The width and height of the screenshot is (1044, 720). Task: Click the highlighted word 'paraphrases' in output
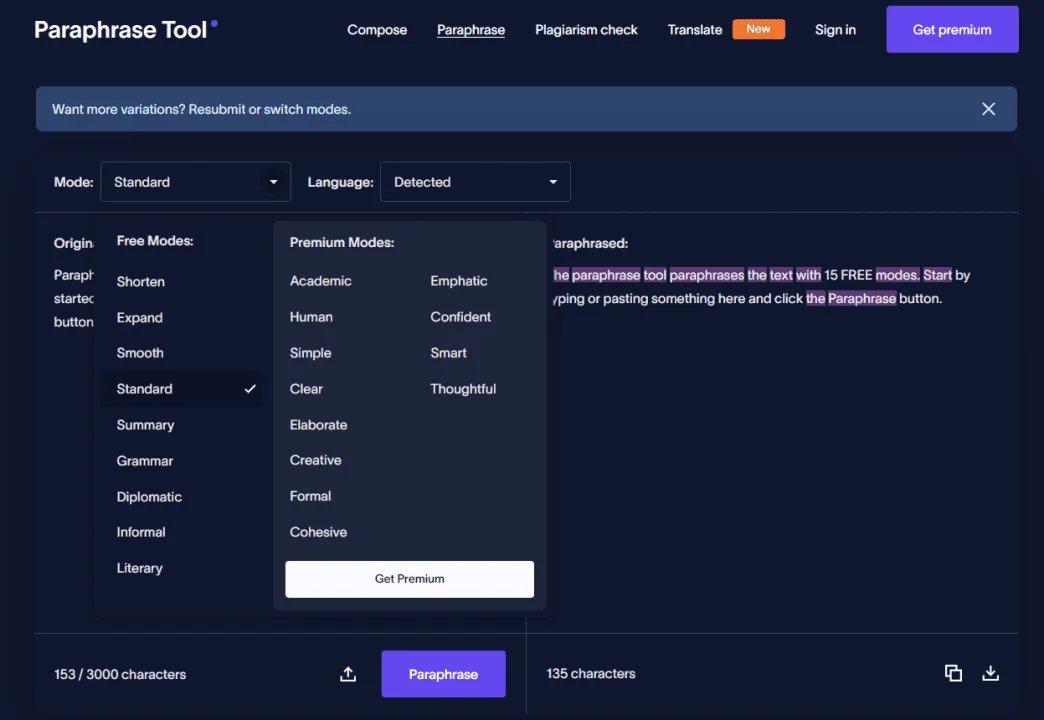coord(706,275)
